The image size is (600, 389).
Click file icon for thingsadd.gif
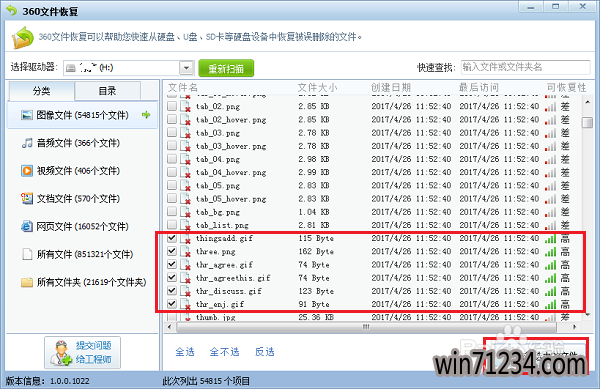(x=186, y=238)
